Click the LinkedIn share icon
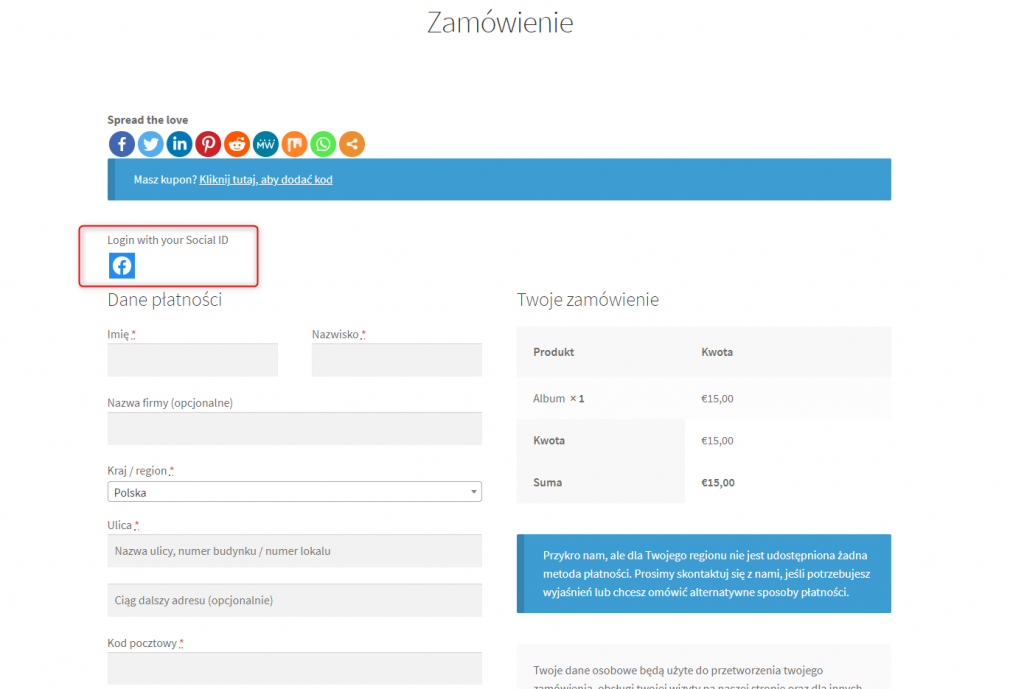This screenshot has width=1024, height=689. pos(180,144)
